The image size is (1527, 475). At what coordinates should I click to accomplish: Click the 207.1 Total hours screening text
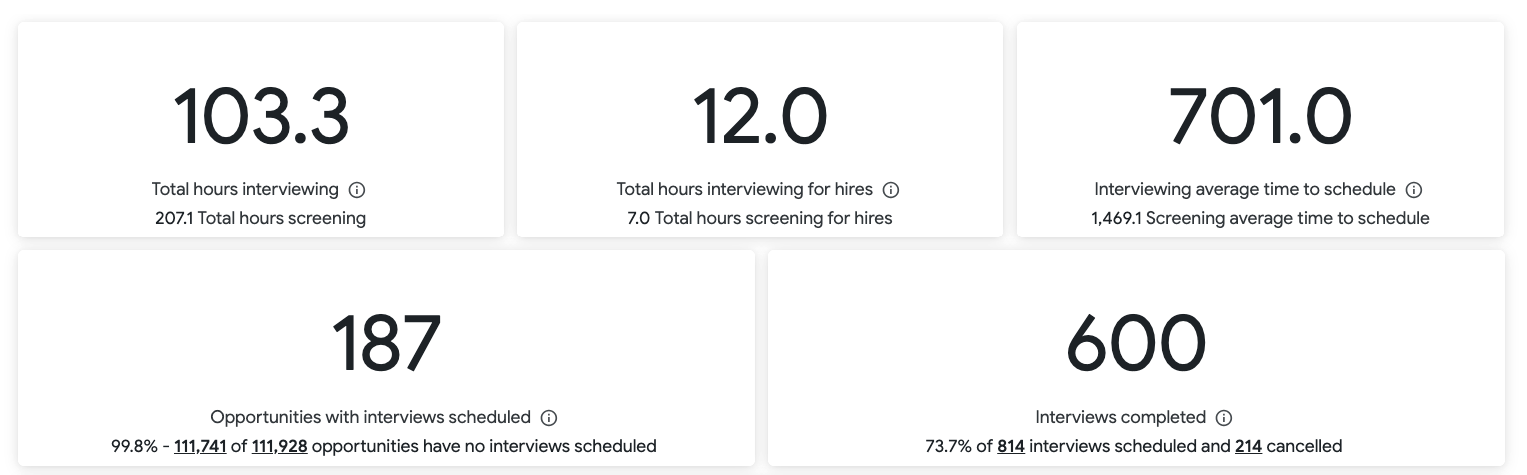pyautogui.click(x=260, y=218)
